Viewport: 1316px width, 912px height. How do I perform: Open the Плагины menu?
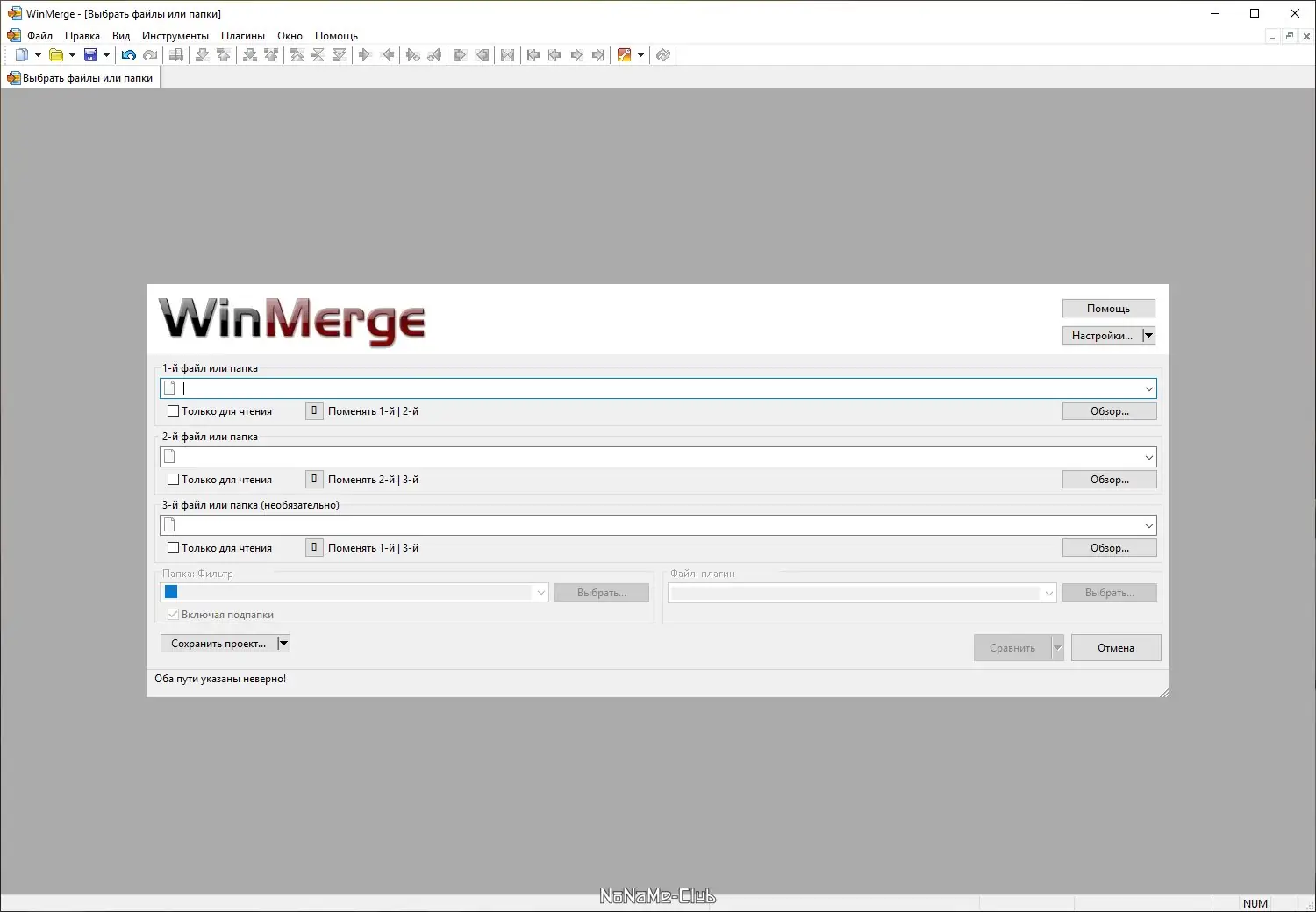pyautogui.click(x=243, y=35)
